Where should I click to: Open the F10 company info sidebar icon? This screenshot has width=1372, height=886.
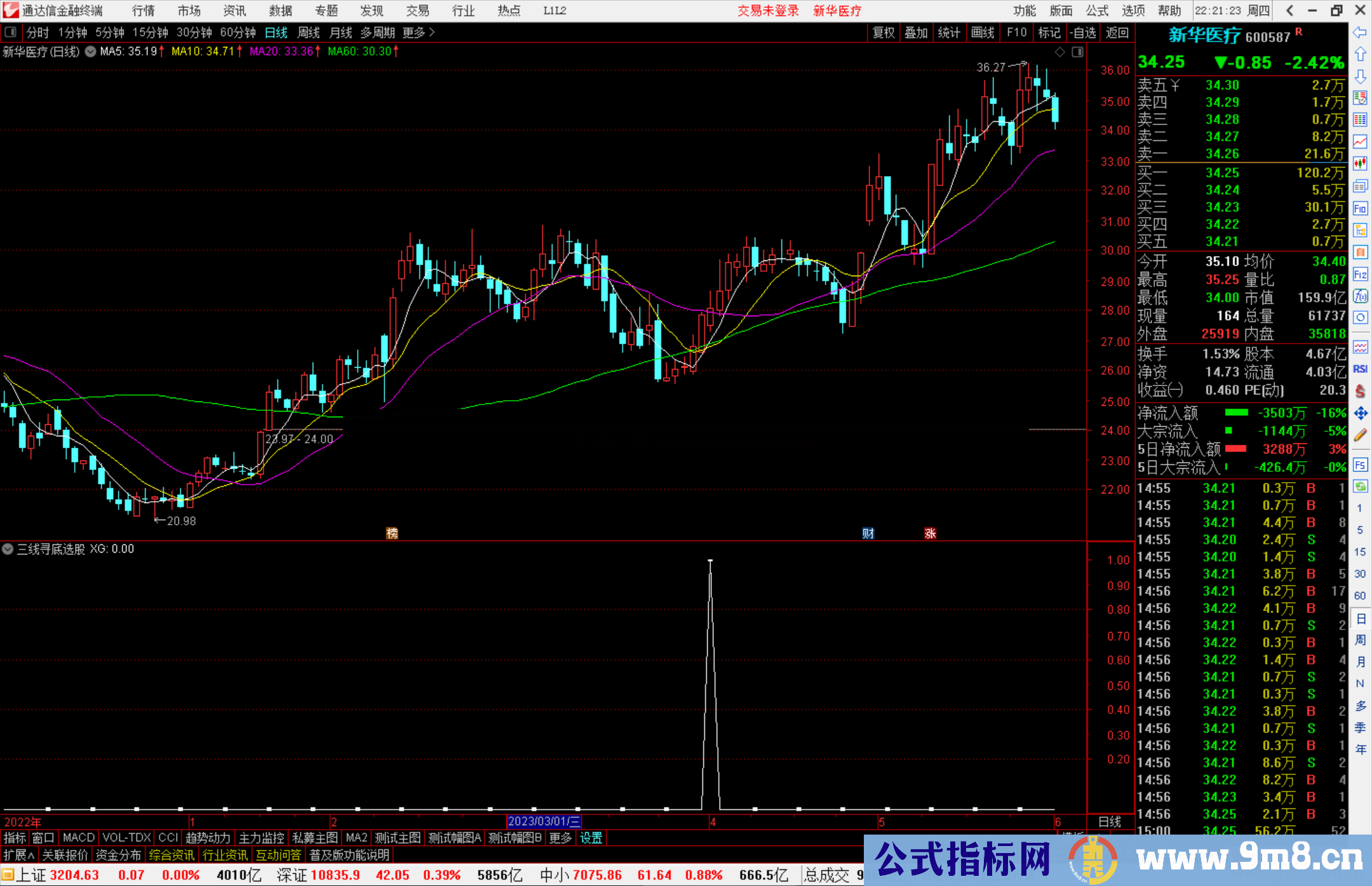[1360, 208]
